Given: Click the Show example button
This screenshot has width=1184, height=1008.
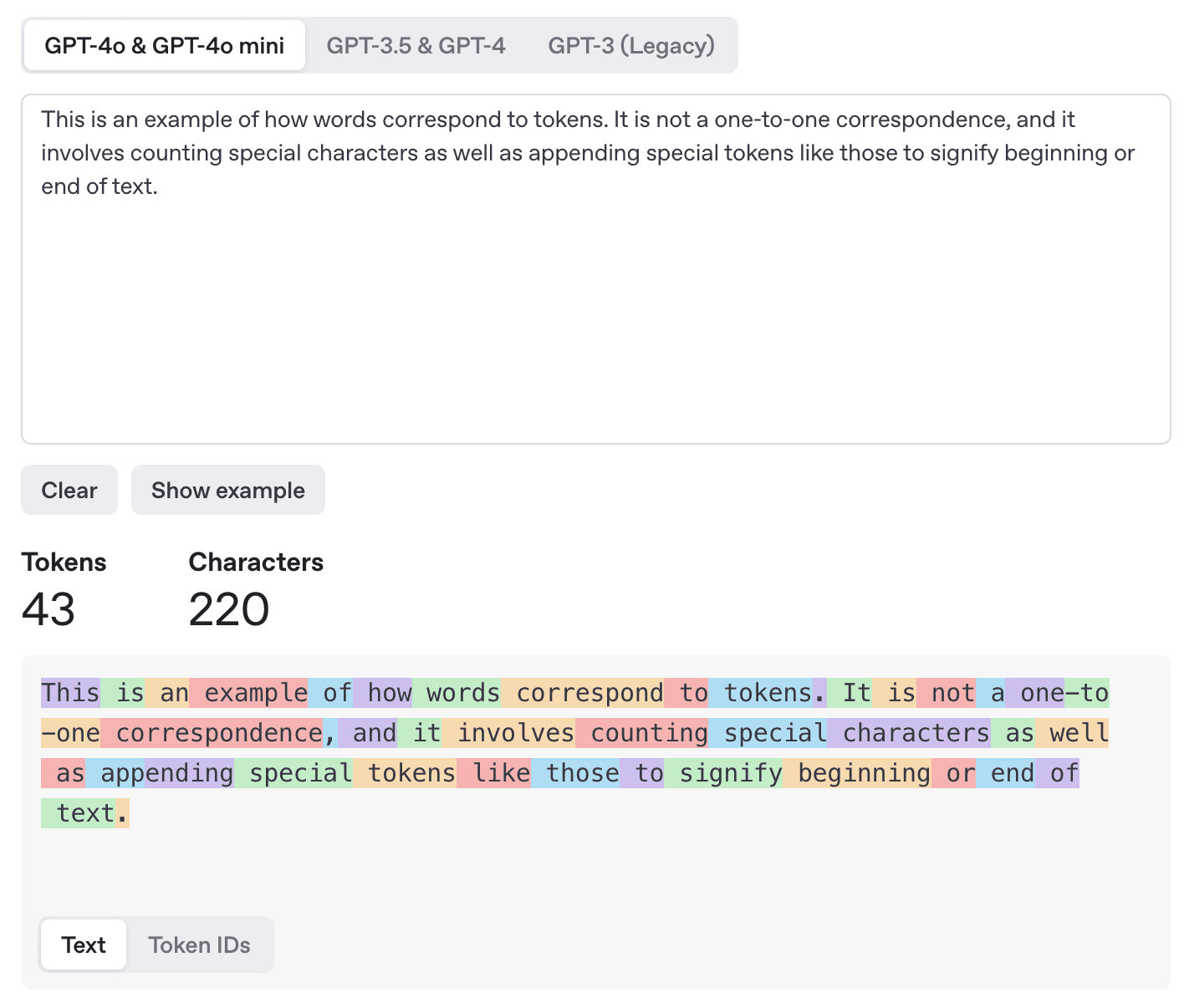Looking at the screenshot, I should pos(228,490).
